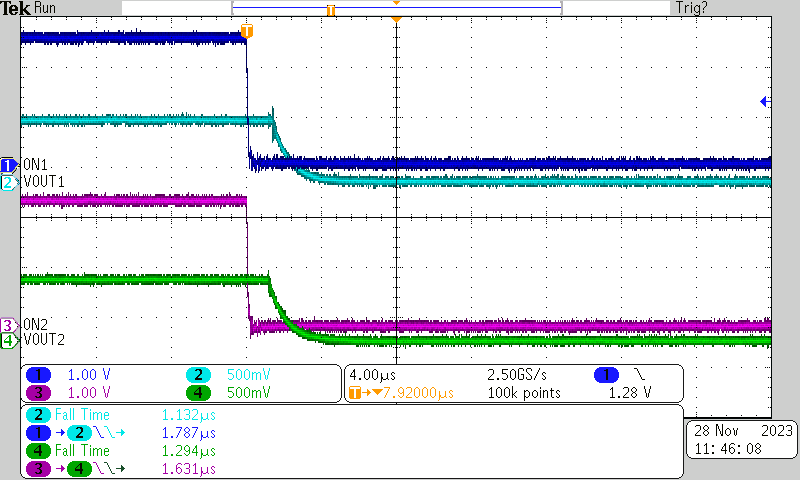The image size is (800, 480).
Task: Click the 28 Nov 2023 date stamp
Action: pyautogui.click(x=743, y=431)
